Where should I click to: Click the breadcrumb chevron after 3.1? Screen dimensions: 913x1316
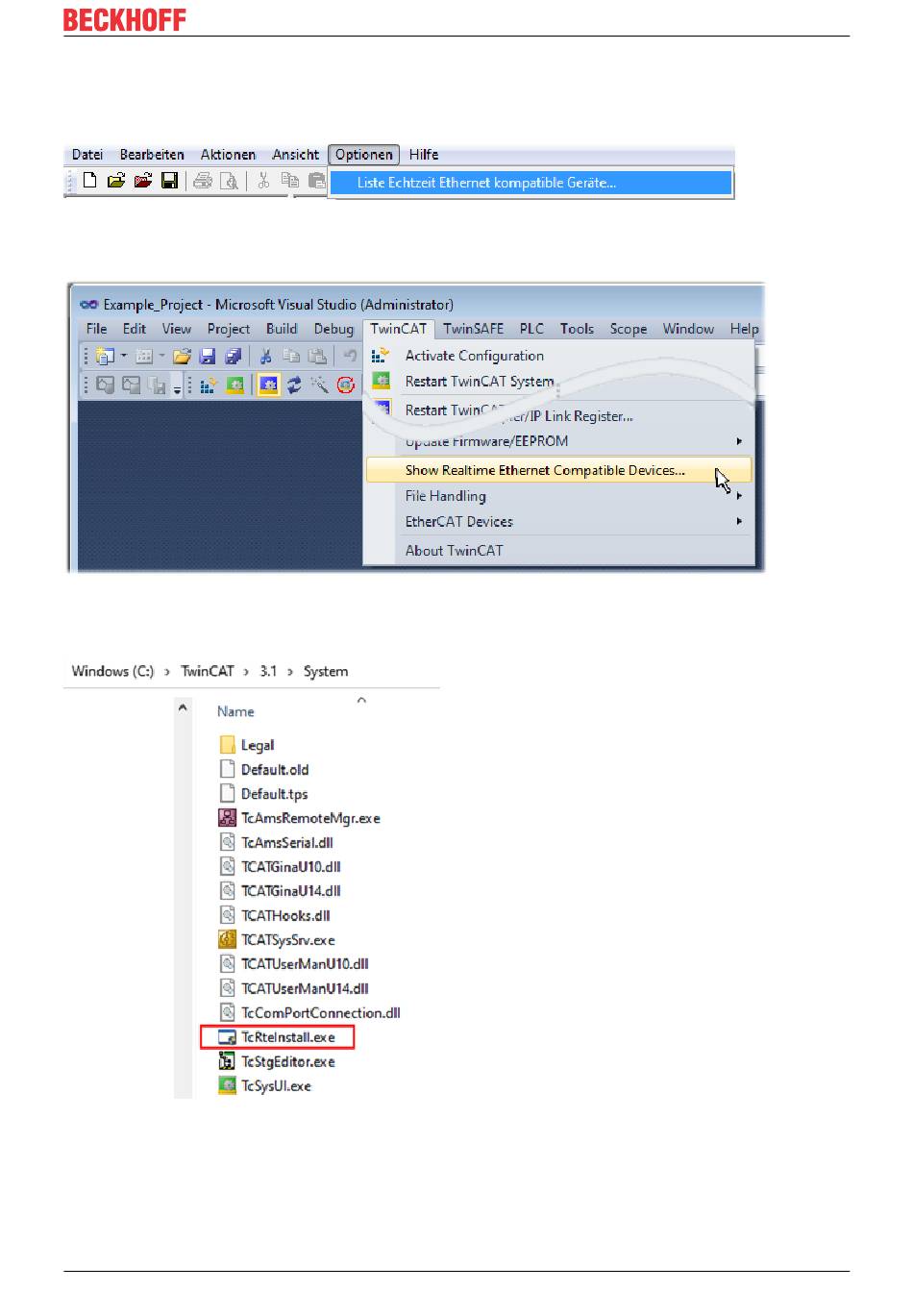pyautogui.click(x=290, y=671)
